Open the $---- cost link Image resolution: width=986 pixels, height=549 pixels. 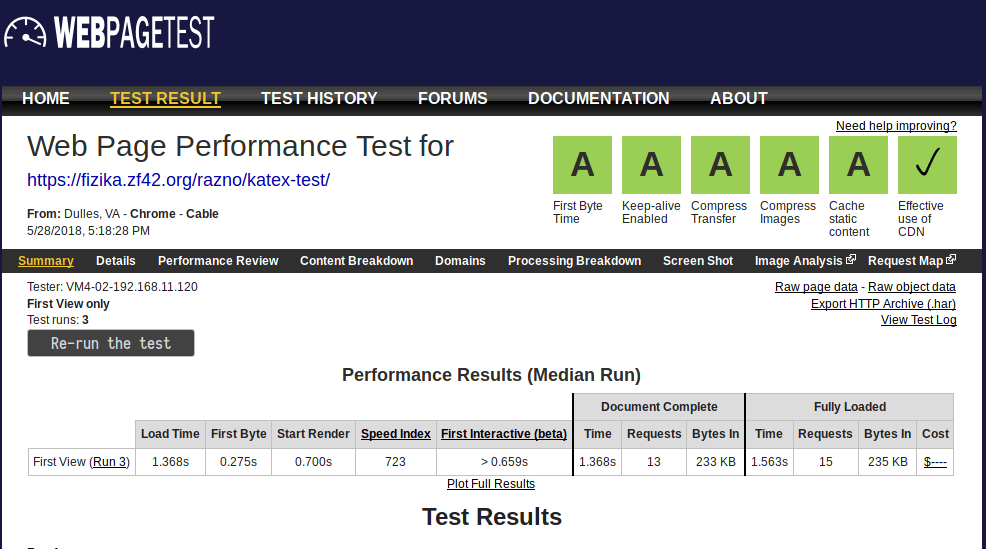tap(935, 462)
